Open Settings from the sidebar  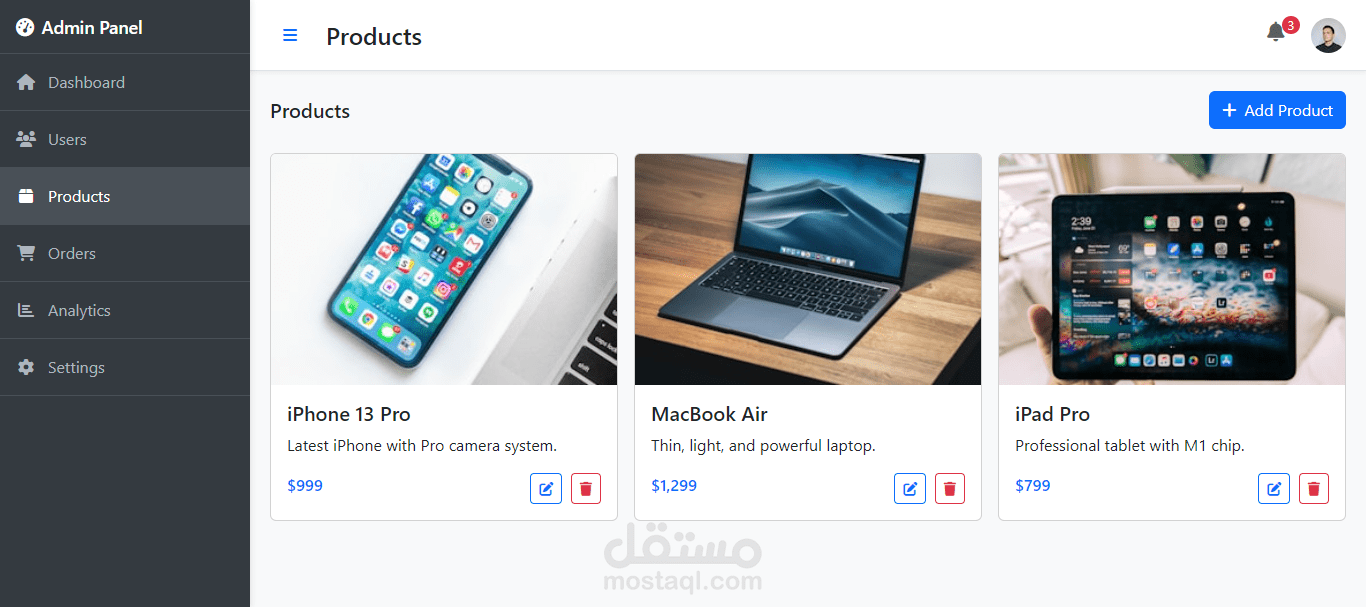pos(125,367)
